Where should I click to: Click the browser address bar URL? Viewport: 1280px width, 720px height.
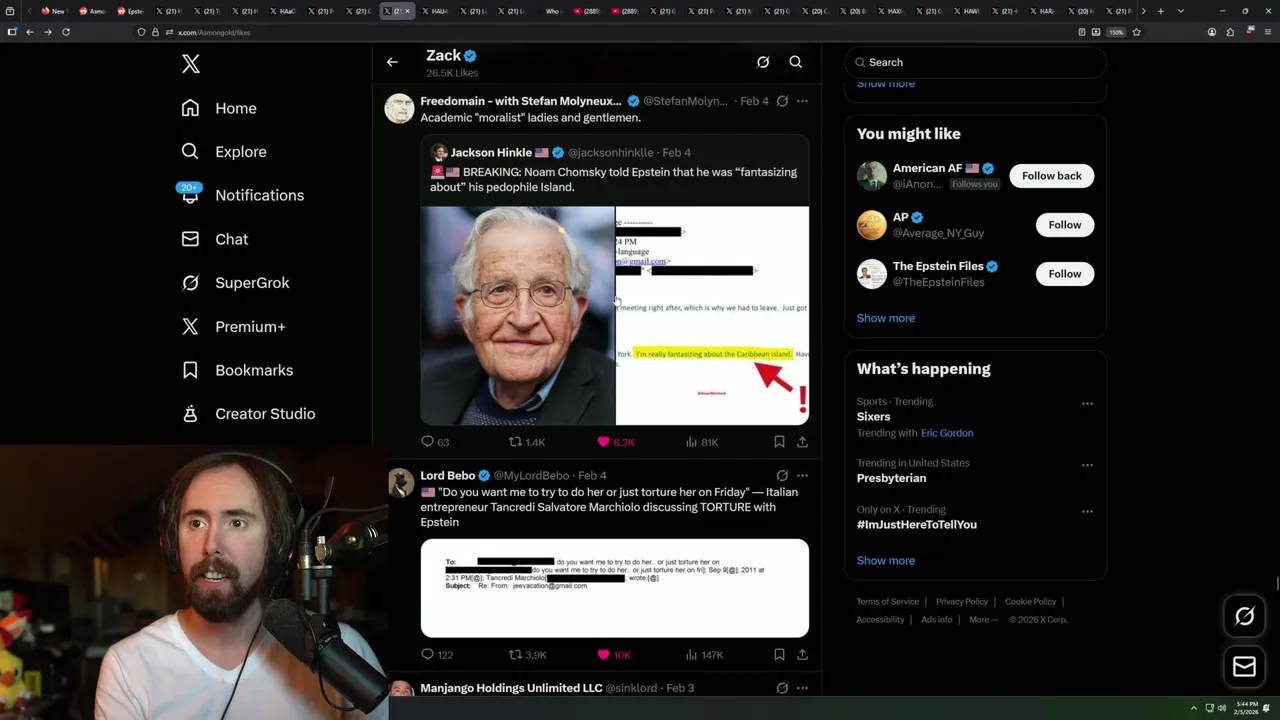(214, 32)
